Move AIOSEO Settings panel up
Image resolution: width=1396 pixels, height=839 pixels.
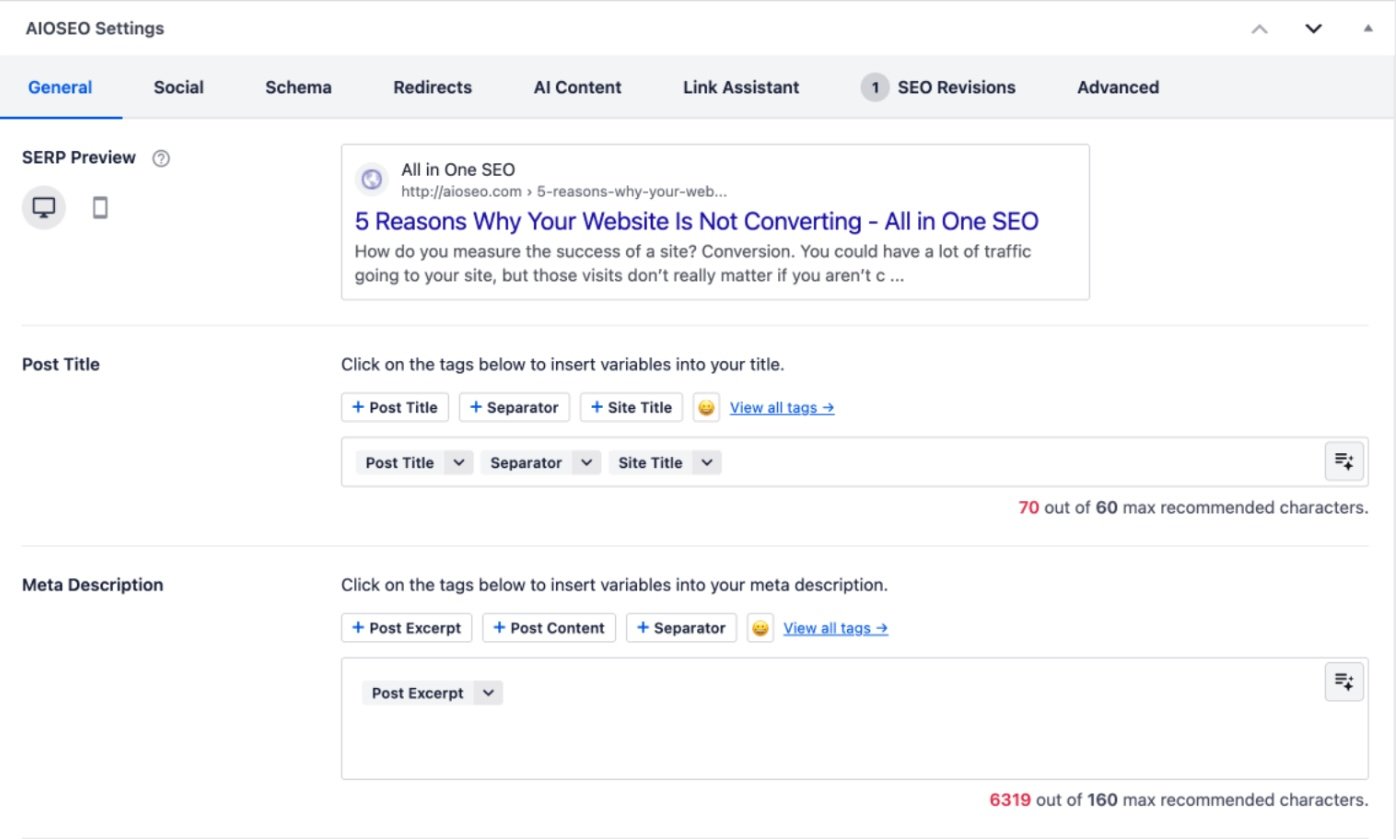coord(1260,29)
